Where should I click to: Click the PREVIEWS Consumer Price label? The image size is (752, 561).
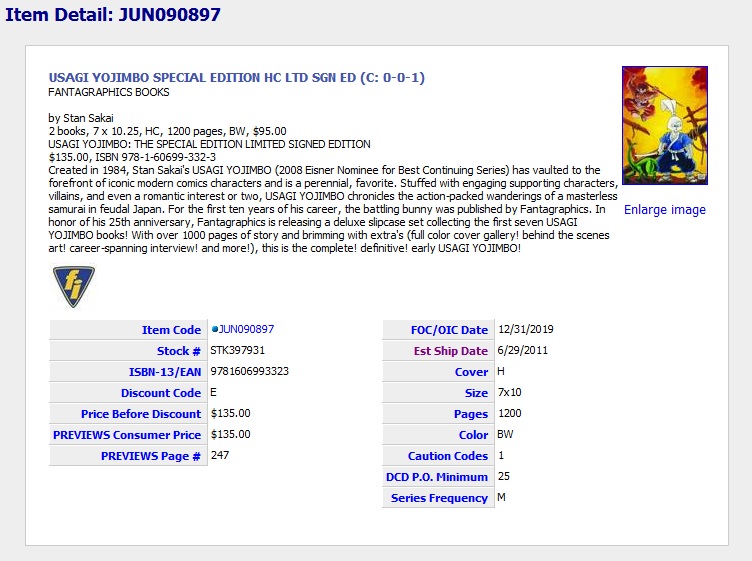tap(127, 435)
